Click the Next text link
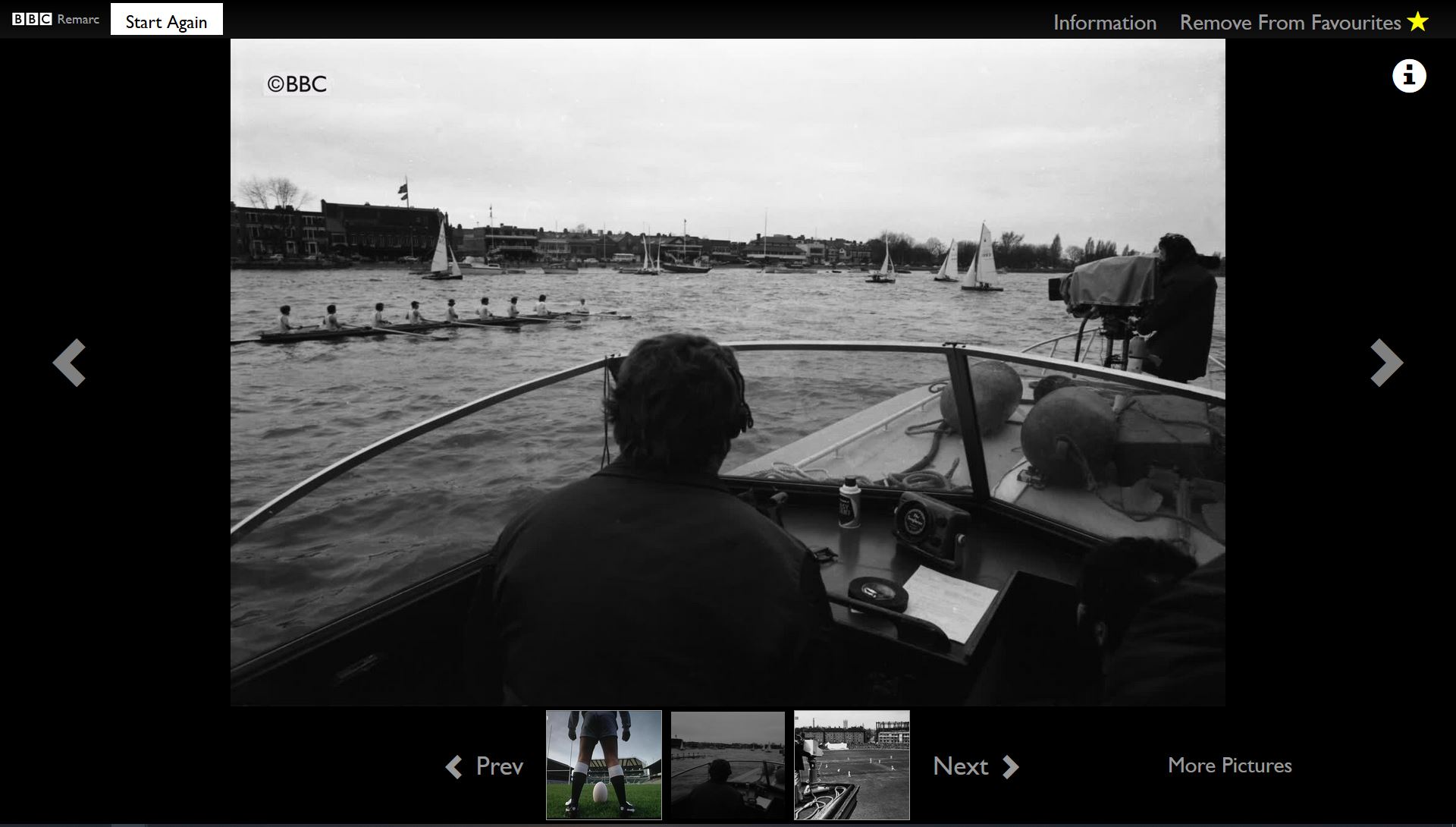Viewport: 1456px width, 827px height. pos(960,766)
